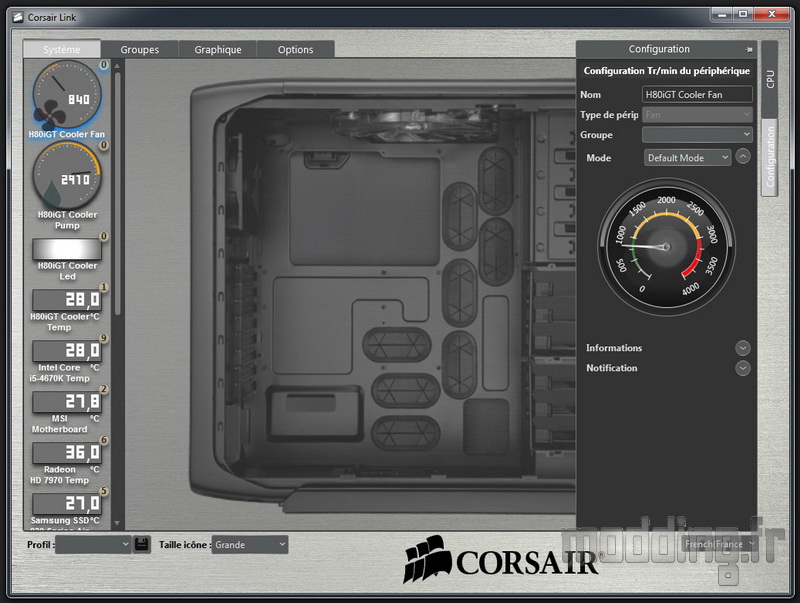Screen dimensions: 800x603
Task: Click the badge numbered 9 on Intel Core readout
Action: (104, 338)
